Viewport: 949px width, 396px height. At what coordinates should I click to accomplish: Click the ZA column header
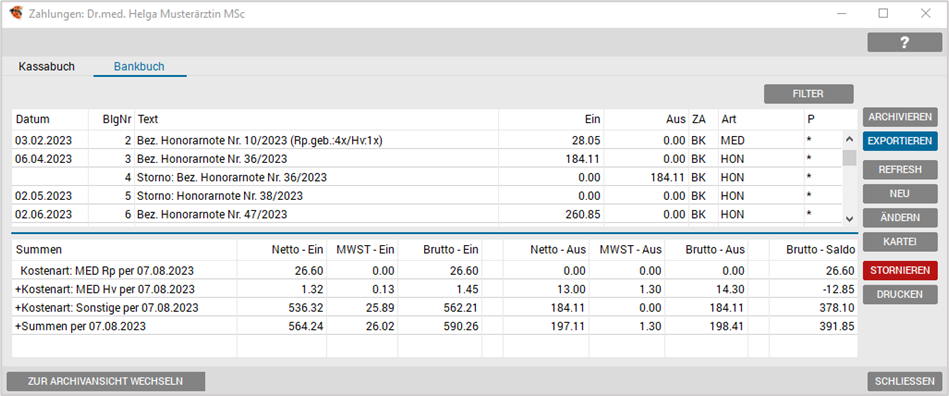[703, 119]
